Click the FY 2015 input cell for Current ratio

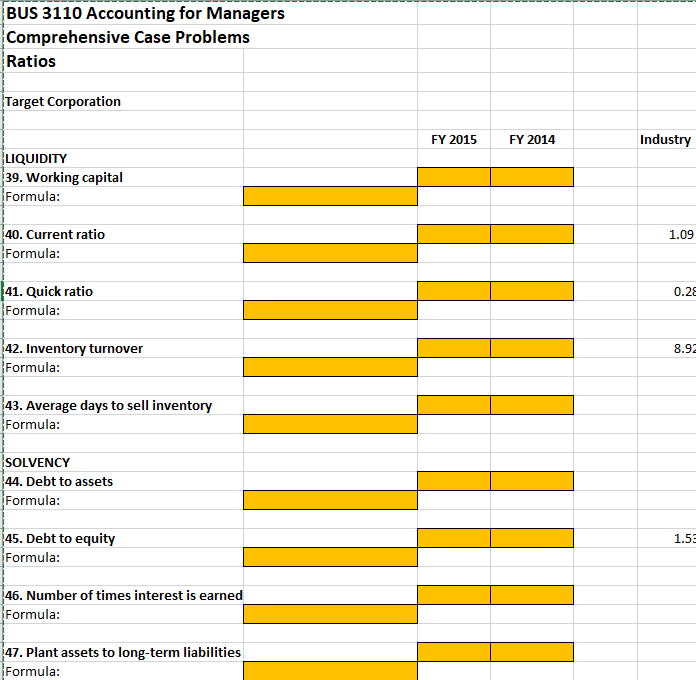point(454,234)
